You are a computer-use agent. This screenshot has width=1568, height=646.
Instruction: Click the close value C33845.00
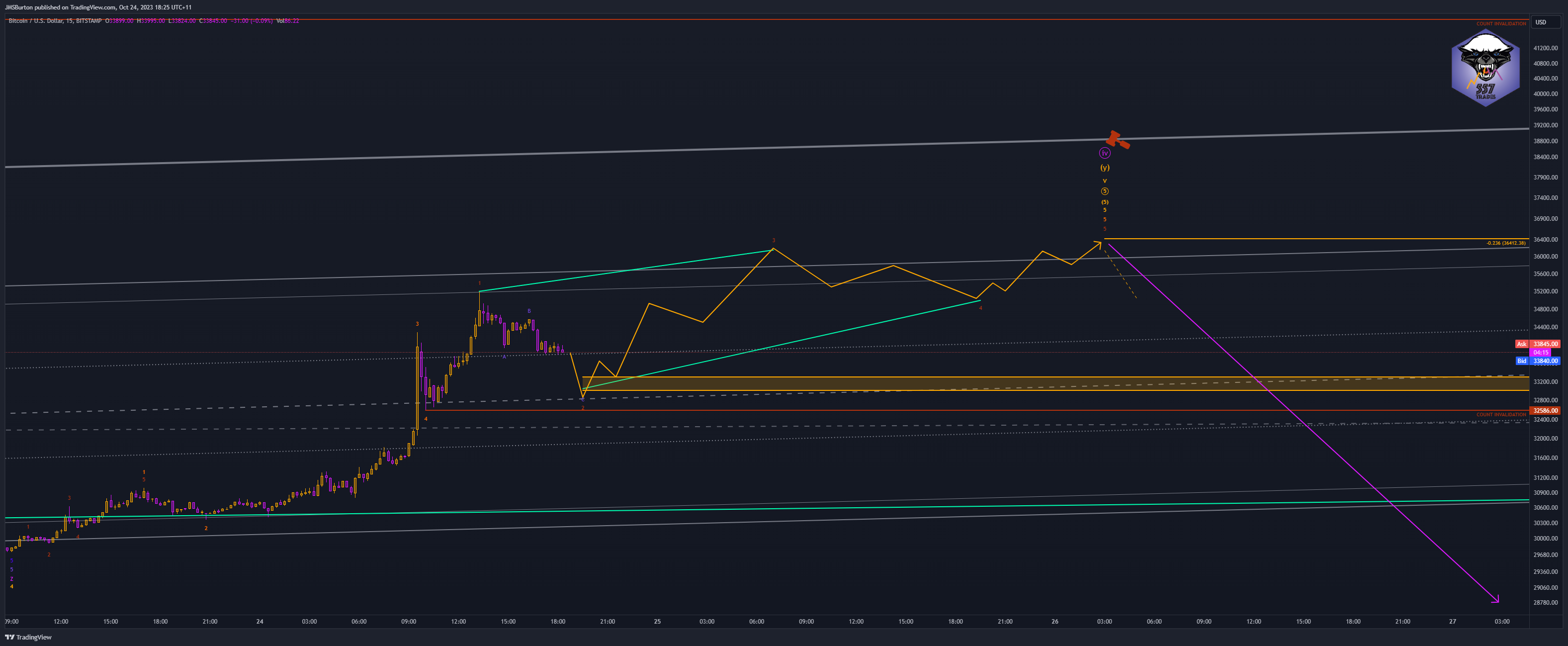pyautogui.click(x=214, y=21)
